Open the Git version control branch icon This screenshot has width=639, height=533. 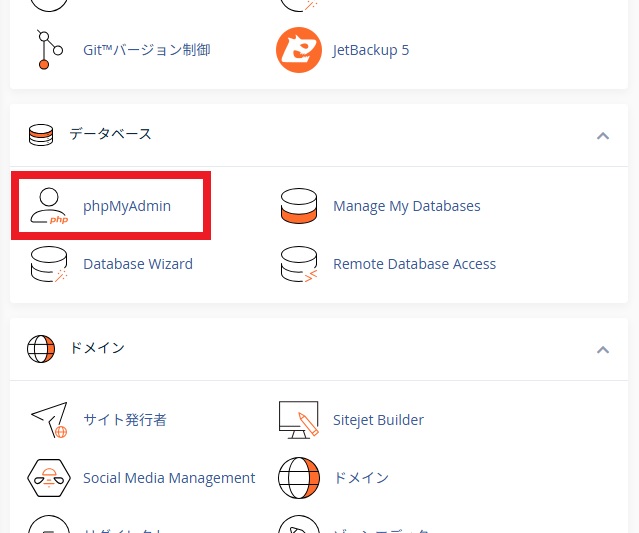pos(50,50)
